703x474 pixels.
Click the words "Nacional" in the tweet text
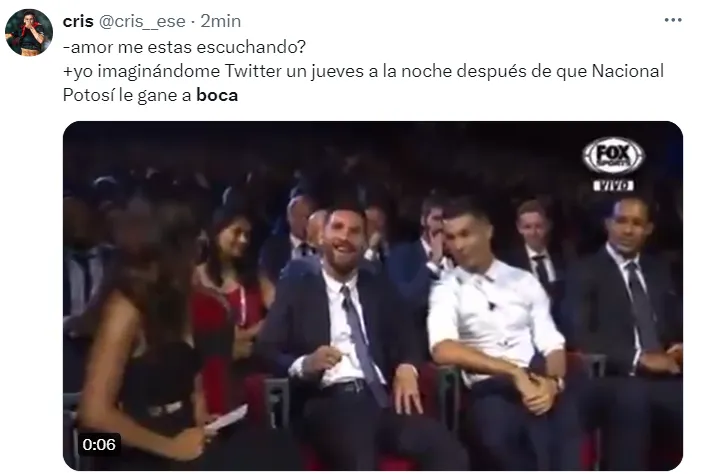(x=628, y=71)
